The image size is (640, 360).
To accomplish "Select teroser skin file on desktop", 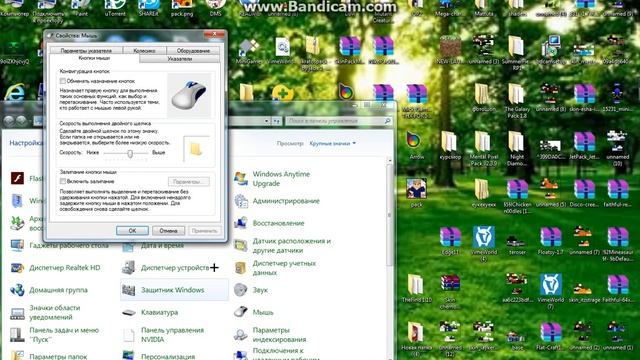I will click(x=517, y=244).
